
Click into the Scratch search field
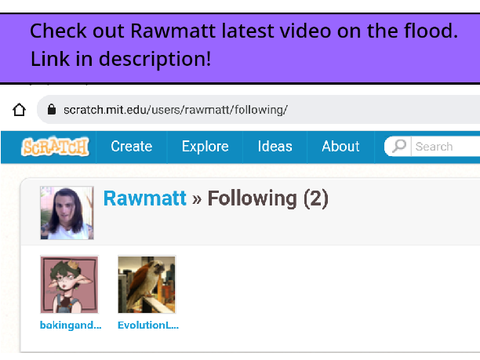(447, 147)
